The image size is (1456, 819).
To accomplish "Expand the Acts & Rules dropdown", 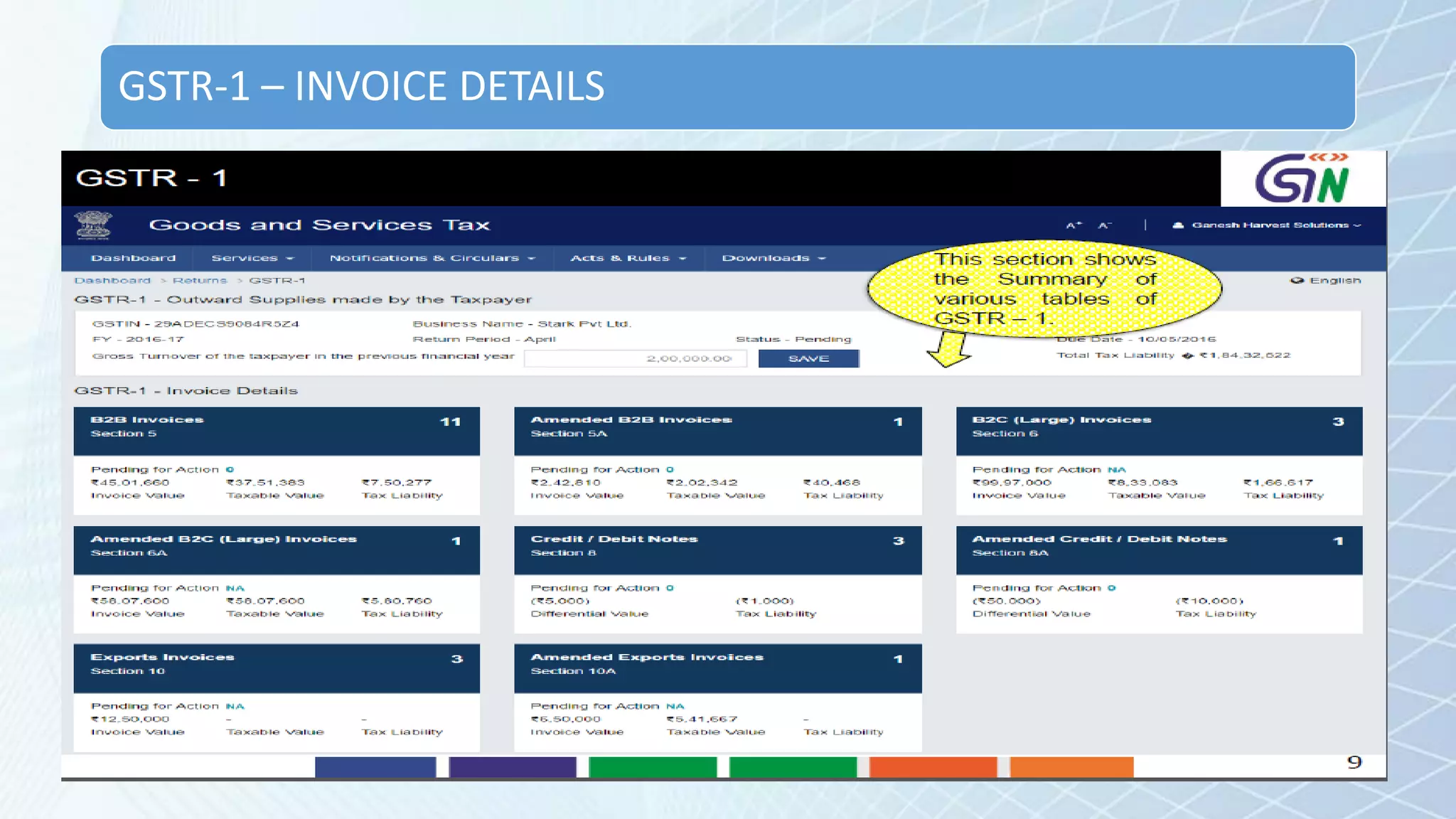I will point(628,258).
